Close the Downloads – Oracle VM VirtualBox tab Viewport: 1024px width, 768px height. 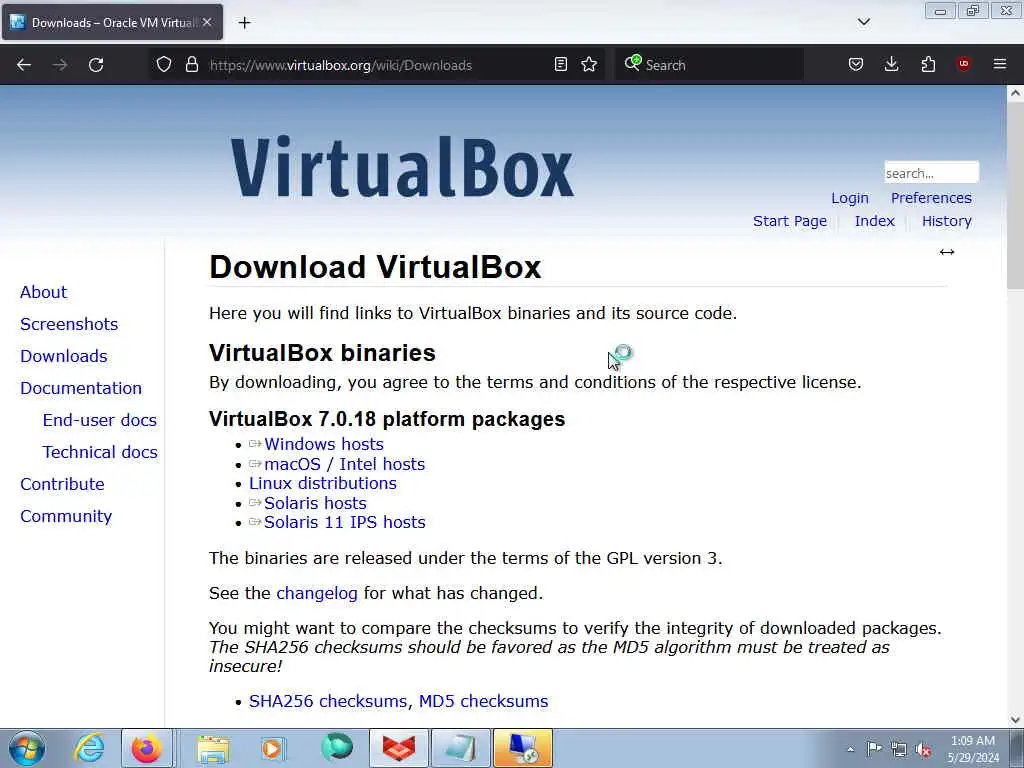pyautogui.click(x=207, y=22)
